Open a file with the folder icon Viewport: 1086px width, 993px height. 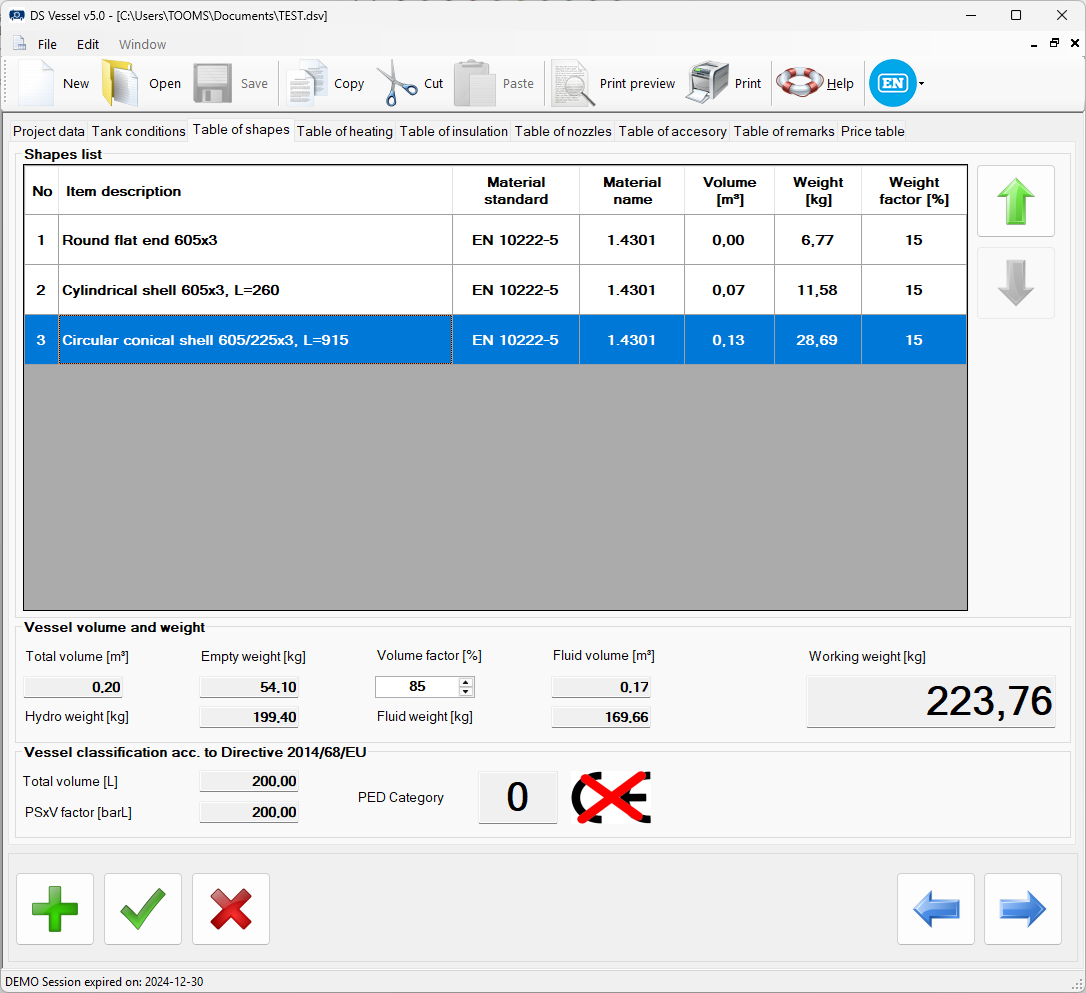click(x=119, y=84)
